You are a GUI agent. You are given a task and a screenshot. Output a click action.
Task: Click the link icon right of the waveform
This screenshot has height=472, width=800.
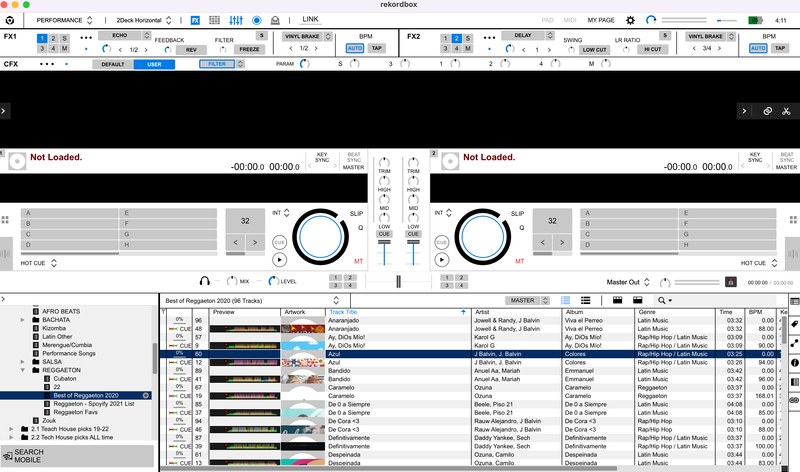(767, 111)
